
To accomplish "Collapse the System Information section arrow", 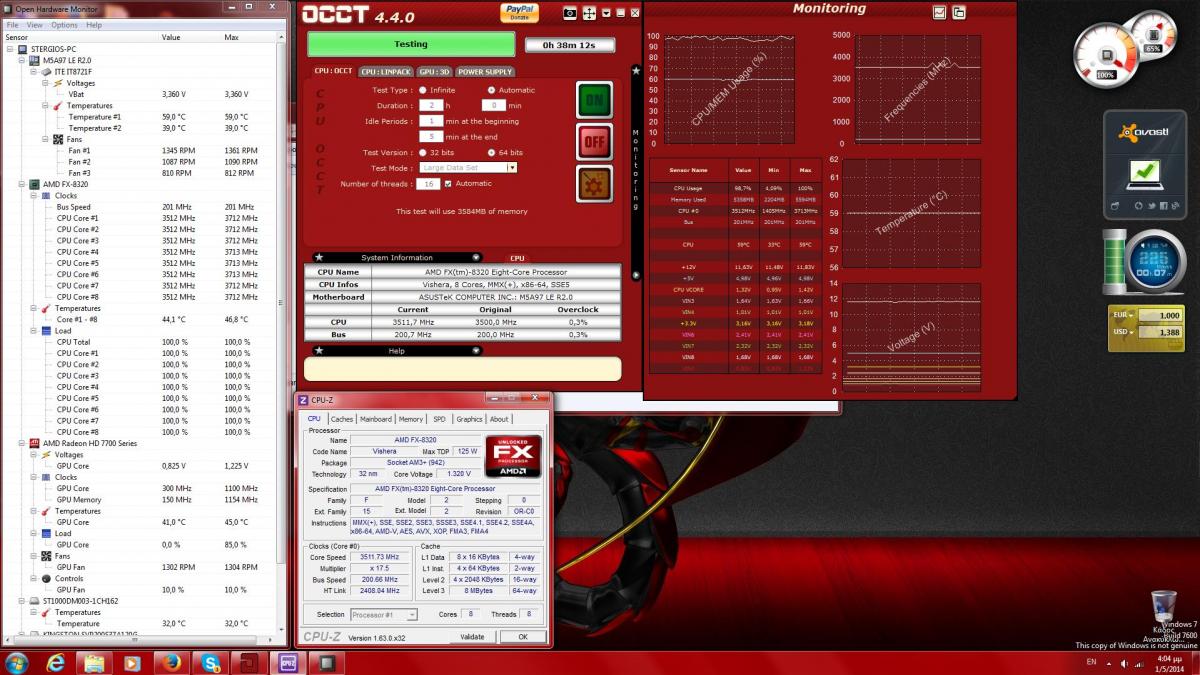I will (476, 257).
